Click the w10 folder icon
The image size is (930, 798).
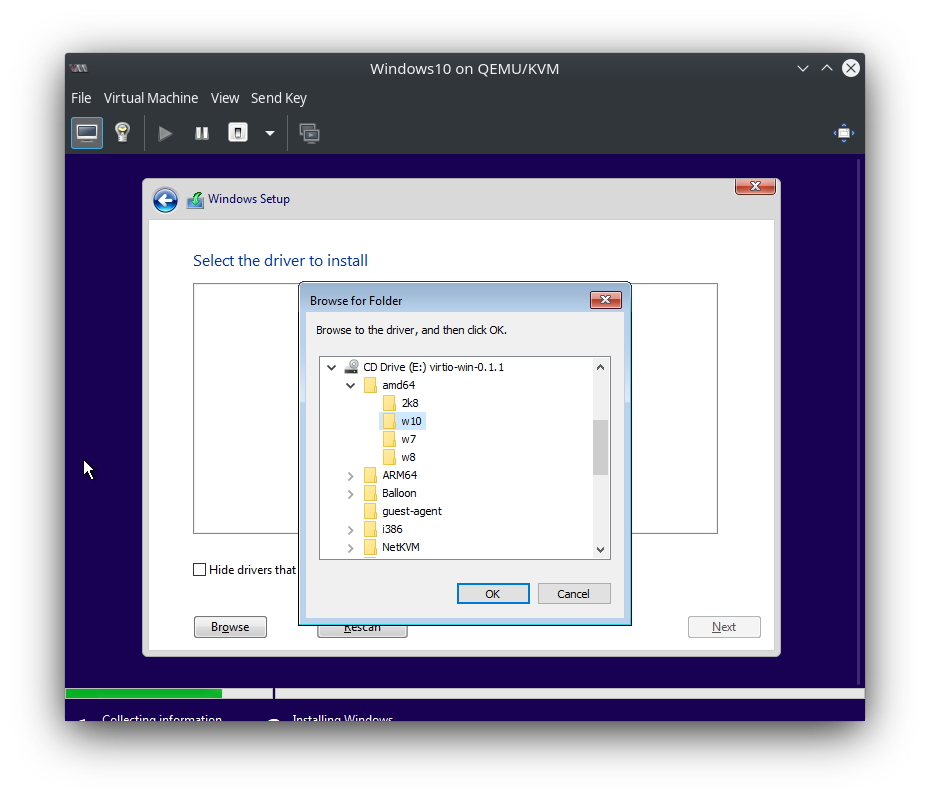pyautogui.click(x=389, y=421)
